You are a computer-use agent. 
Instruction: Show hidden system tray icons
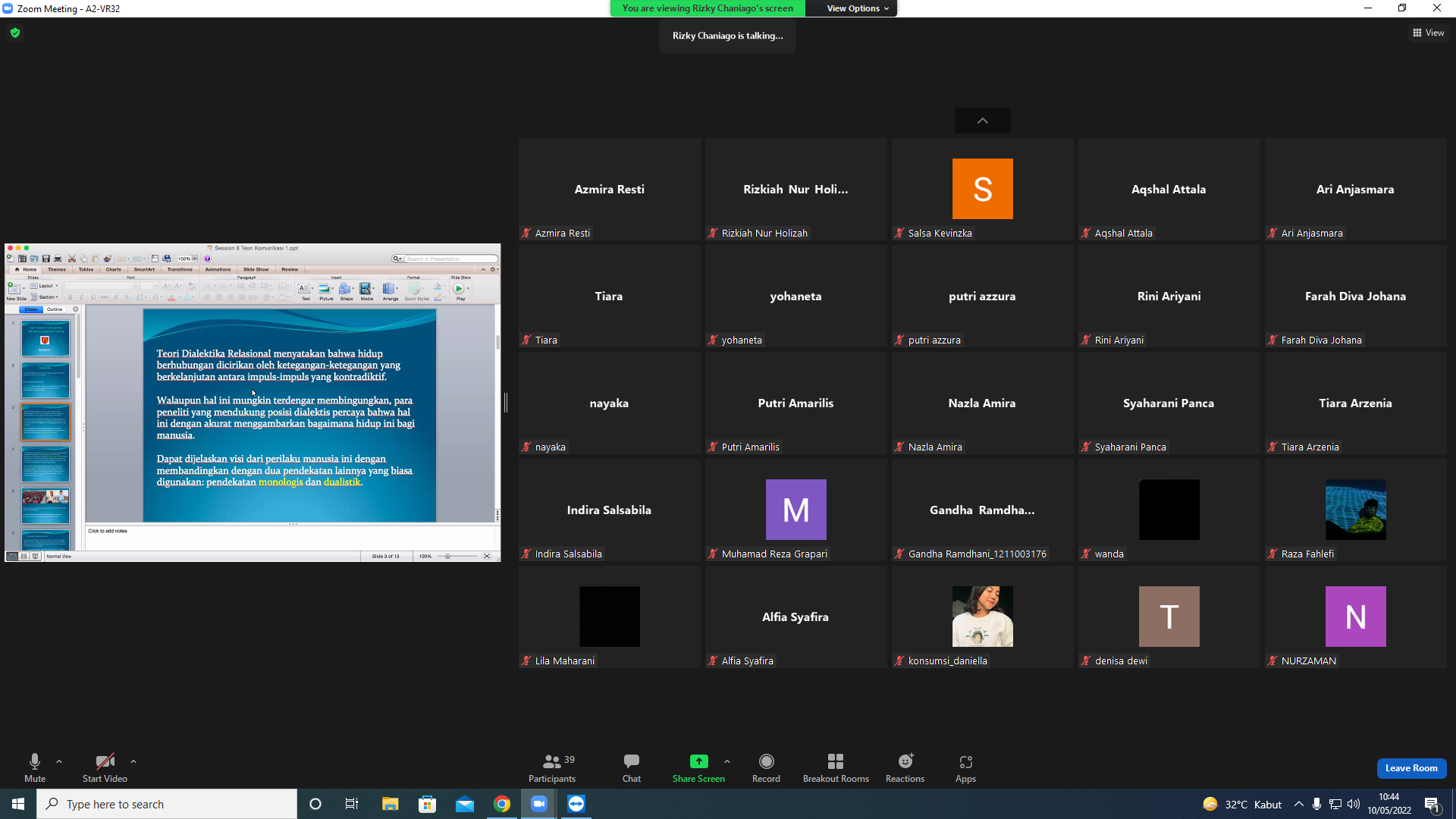pos(1299,804)
